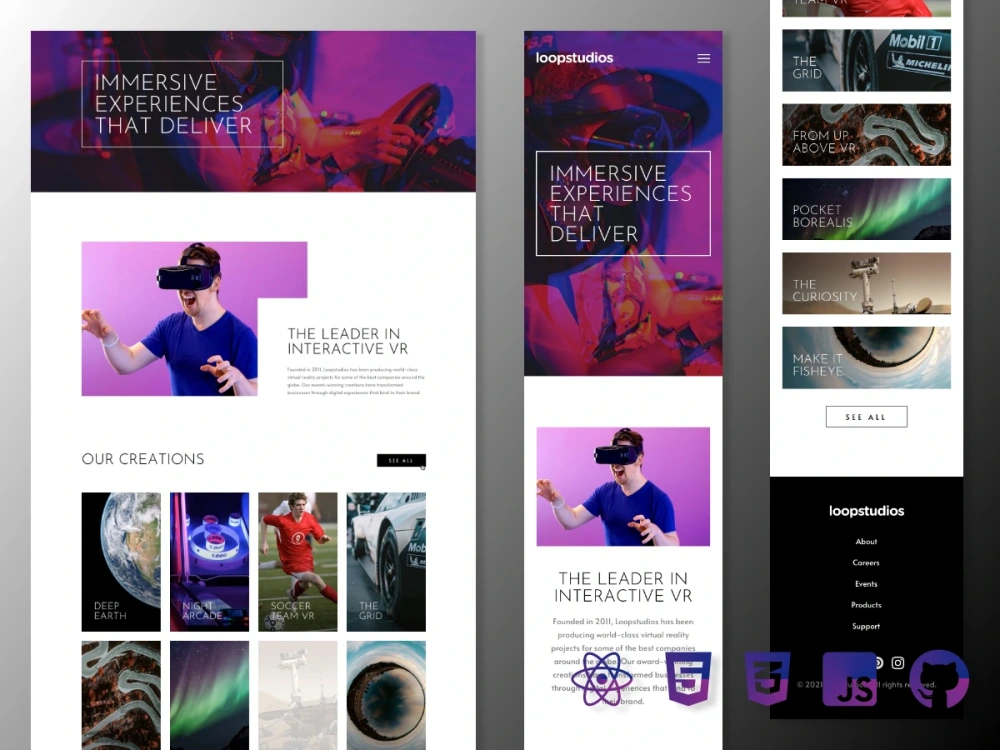
Task: Open the Night Arcade thumbnail
Action: pos(209,561)
